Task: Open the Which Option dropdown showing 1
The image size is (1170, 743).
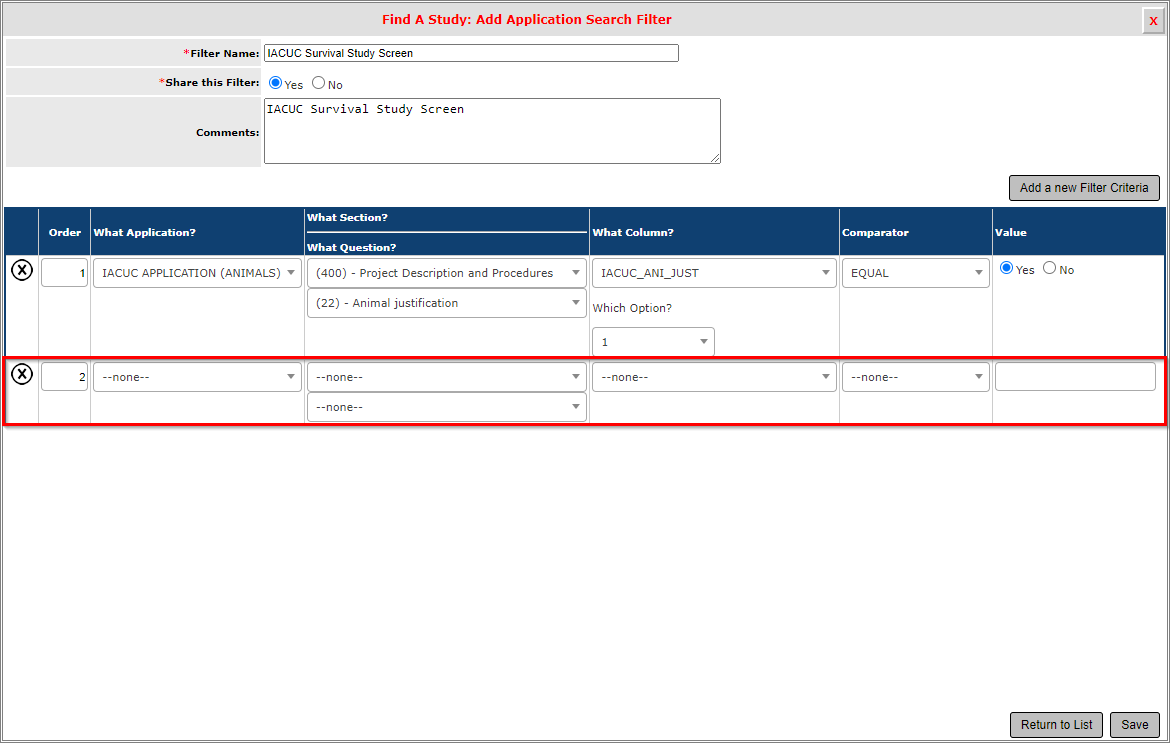Action: click(x=653, y=342)
